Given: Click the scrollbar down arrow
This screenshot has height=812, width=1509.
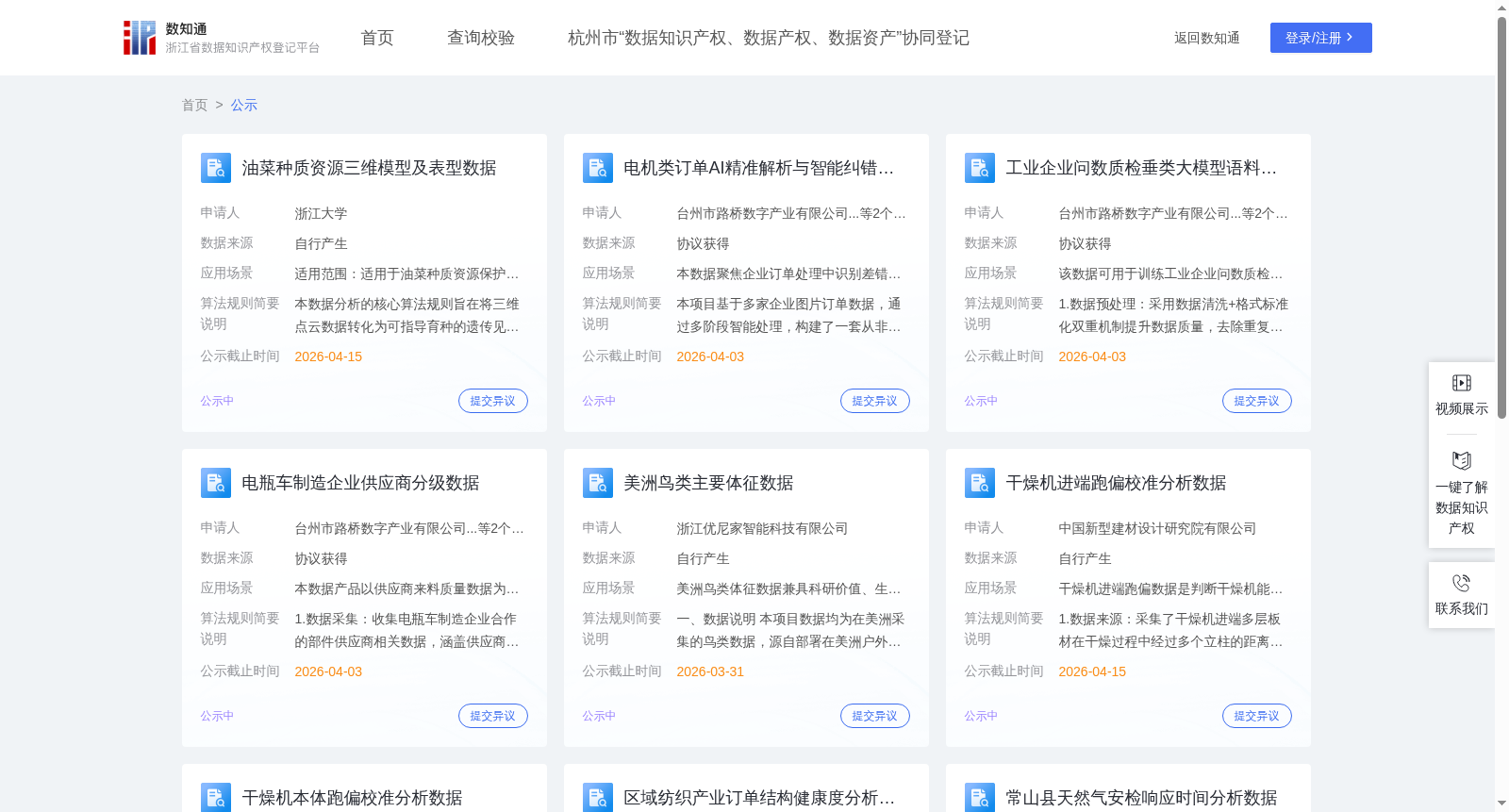Looking at the screenshot, I should pyautogui.click(x=1501, y=804).
